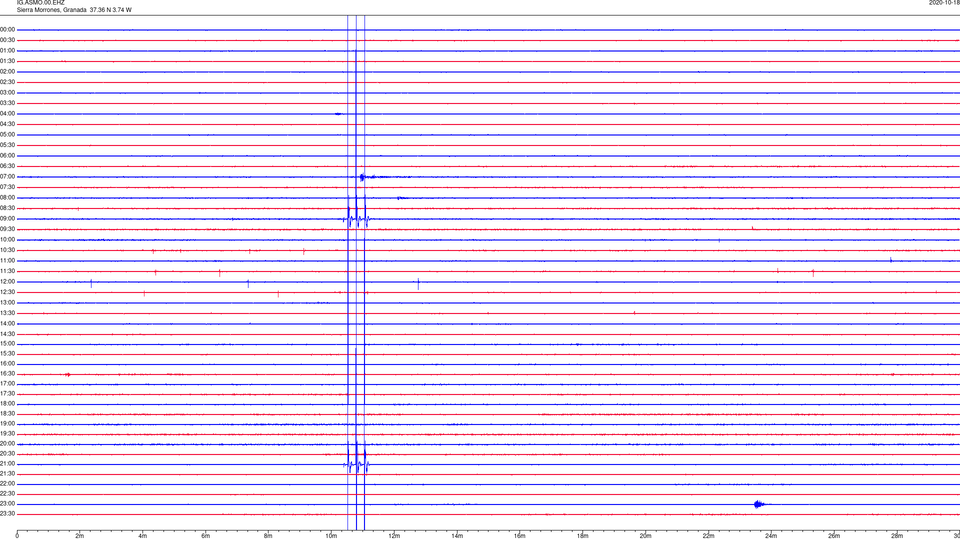
Task: Click the 10:00 trace time label
Action: (8, 239)
